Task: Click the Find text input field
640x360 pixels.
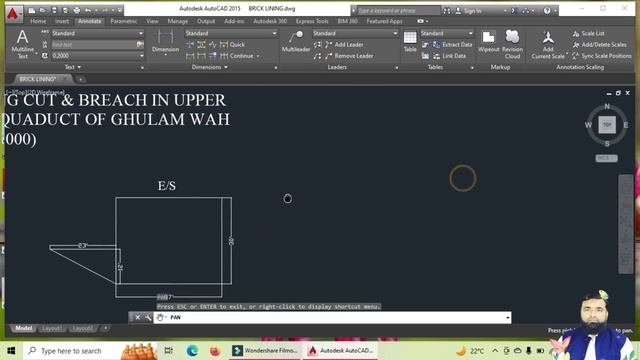Action: 93,44
